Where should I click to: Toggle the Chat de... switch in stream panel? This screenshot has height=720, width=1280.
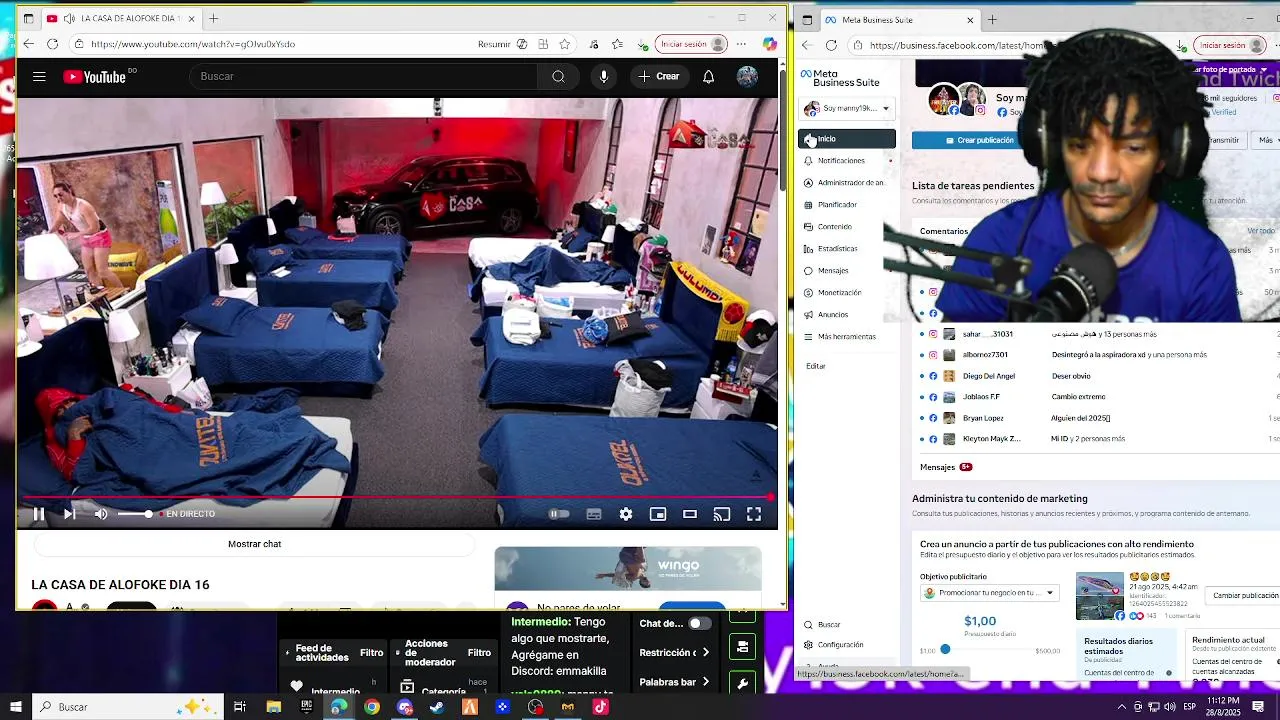[700, 624]
